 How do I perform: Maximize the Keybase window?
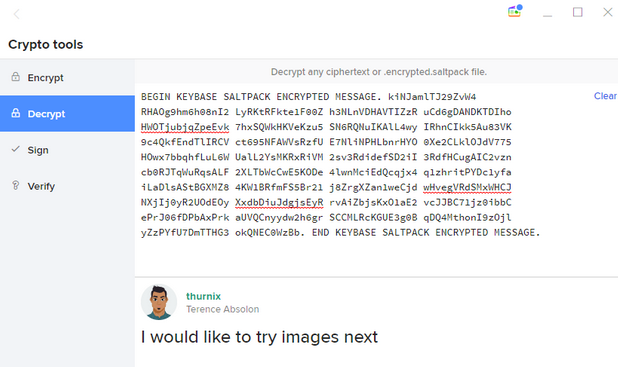click(577, 12)
